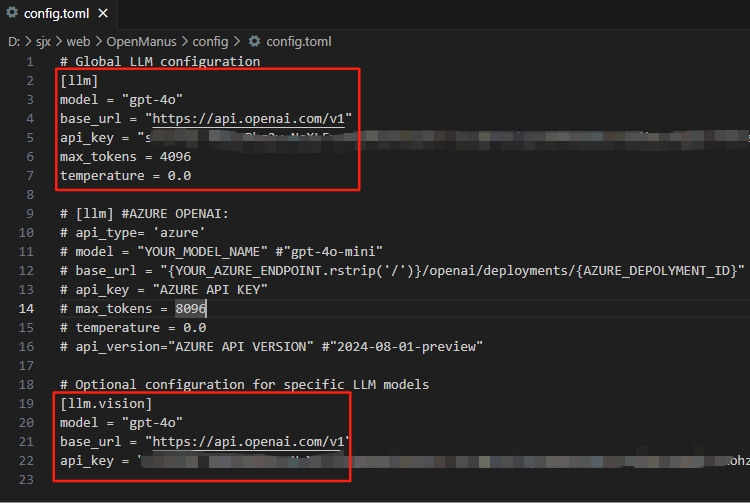
Task: Select the config.toml editor tab
Action: [57, 13]
